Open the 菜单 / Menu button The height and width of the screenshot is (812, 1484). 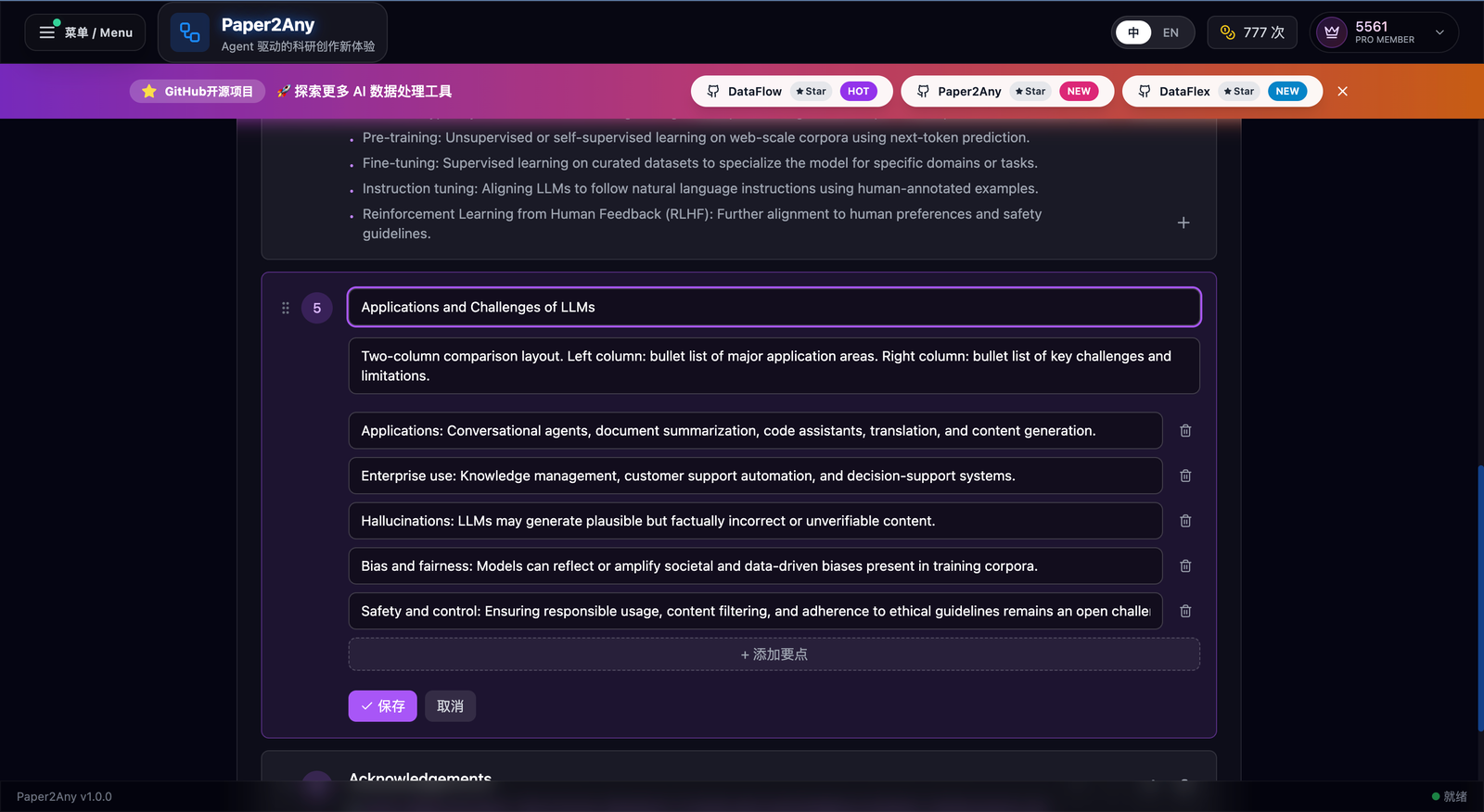tap(85, 32)
